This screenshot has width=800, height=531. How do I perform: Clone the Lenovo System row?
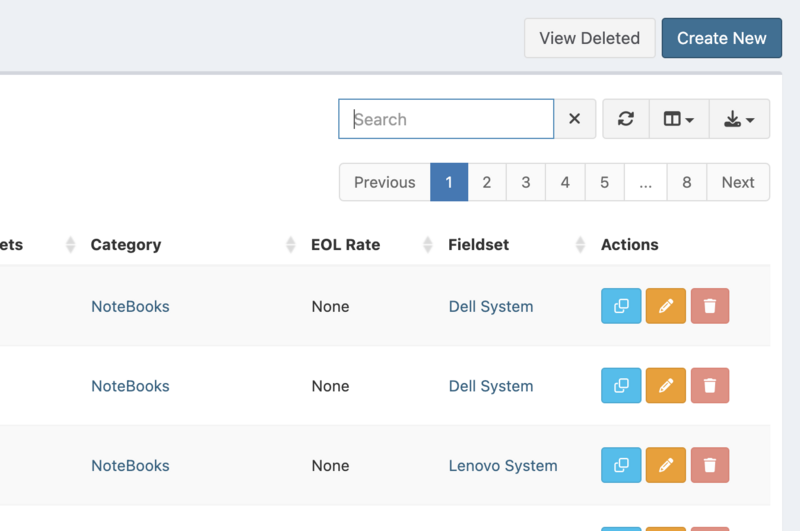pyautogui.click(x=621, y=465)
